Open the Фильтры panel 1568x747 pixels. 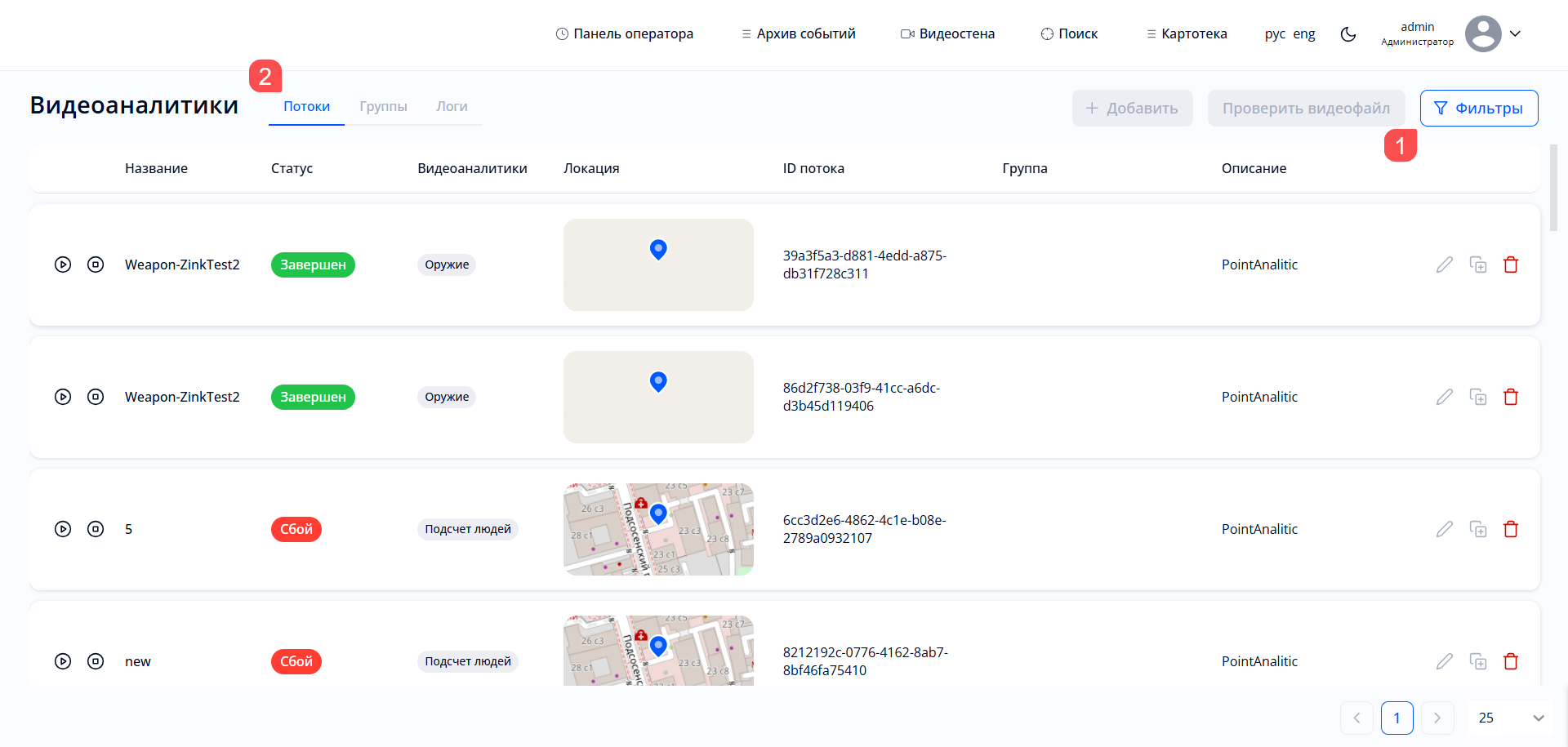pos(1479,109)
